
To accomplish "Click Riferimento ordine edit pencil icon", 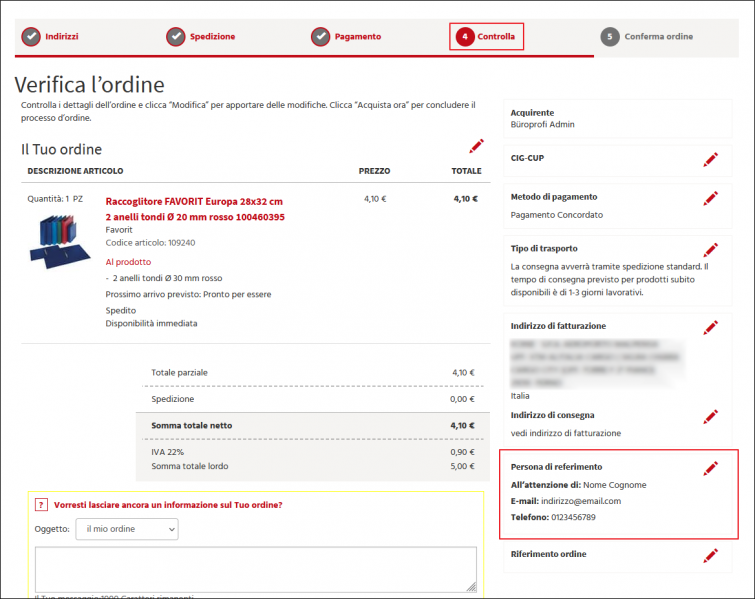I will pos(710,555).
